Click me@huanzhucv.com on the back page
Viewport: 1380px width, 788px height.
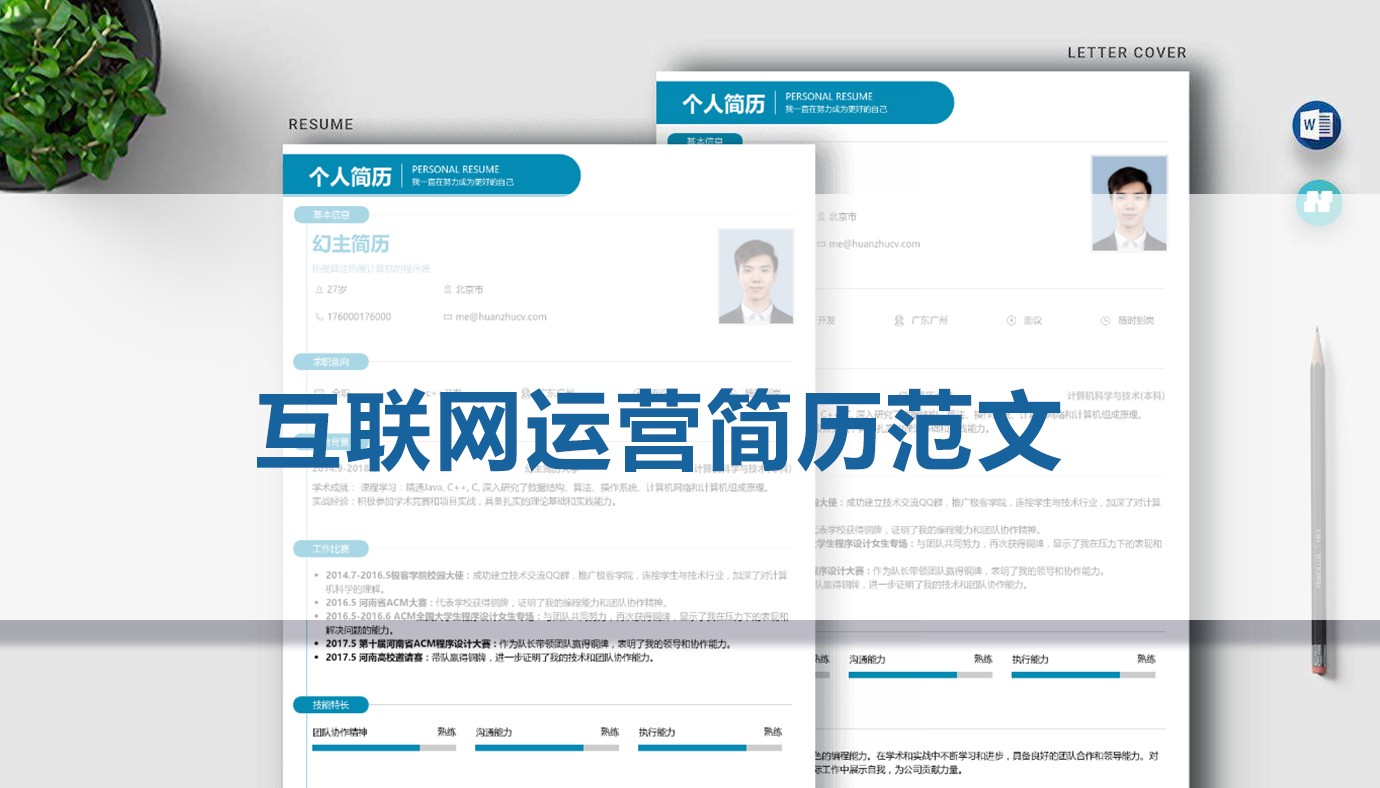pyautogui.click(x=874, y=244)
